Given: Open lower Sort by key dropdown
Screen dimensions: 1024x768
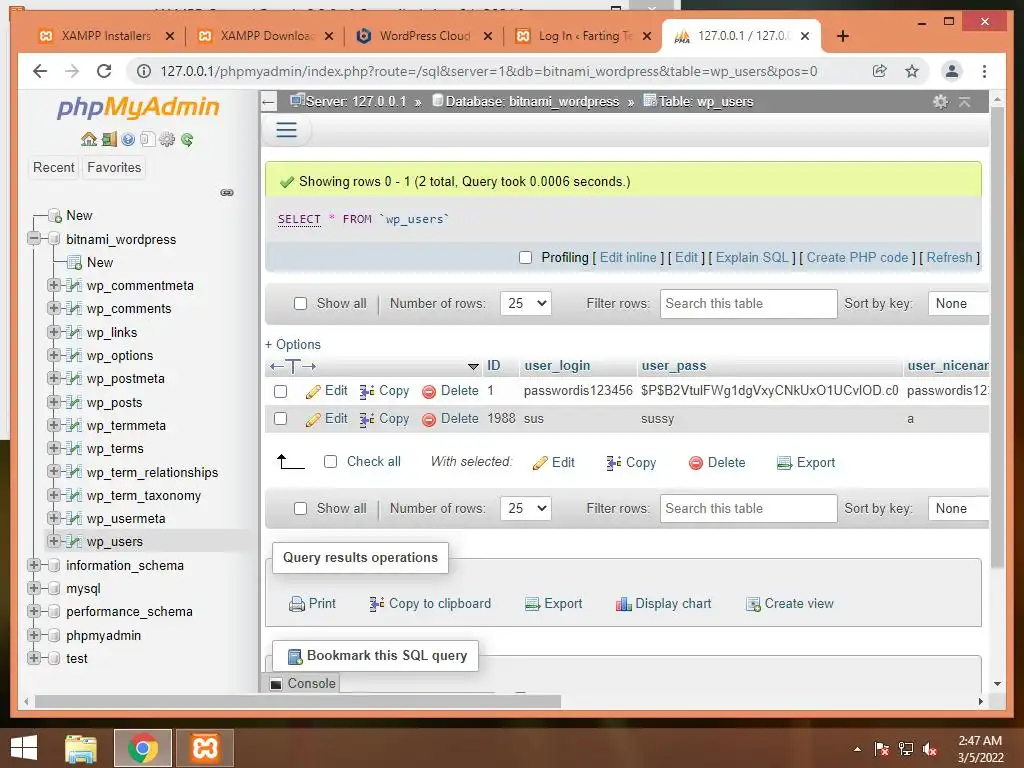Looking at the screenshot, I should click(x=958, y=509).
